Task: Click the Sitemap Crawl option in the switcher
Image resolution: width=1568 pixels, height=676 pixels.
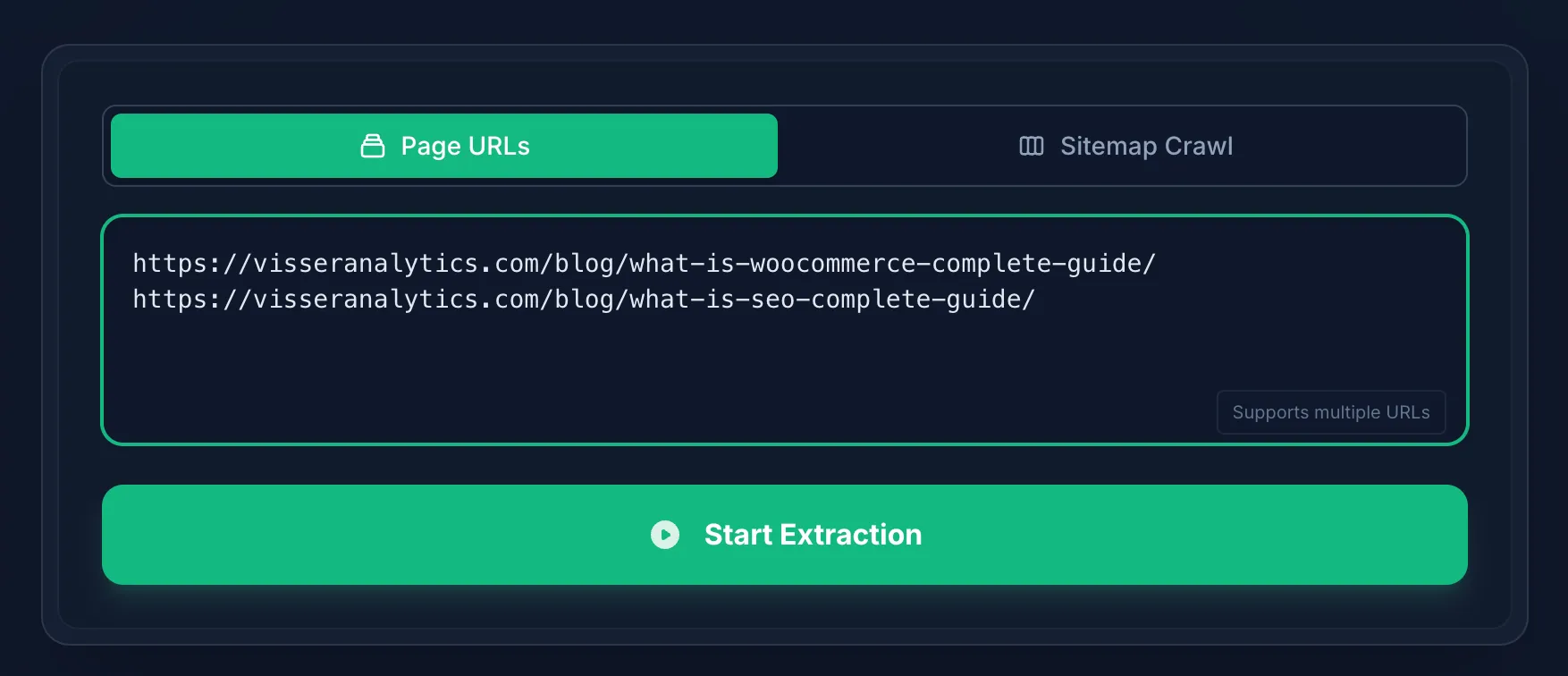Action: coord(1125,146)
